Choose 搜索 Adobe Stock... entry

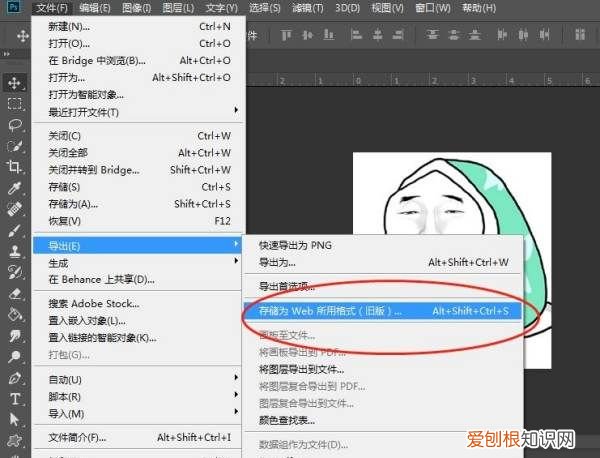[x=139, y=304]
